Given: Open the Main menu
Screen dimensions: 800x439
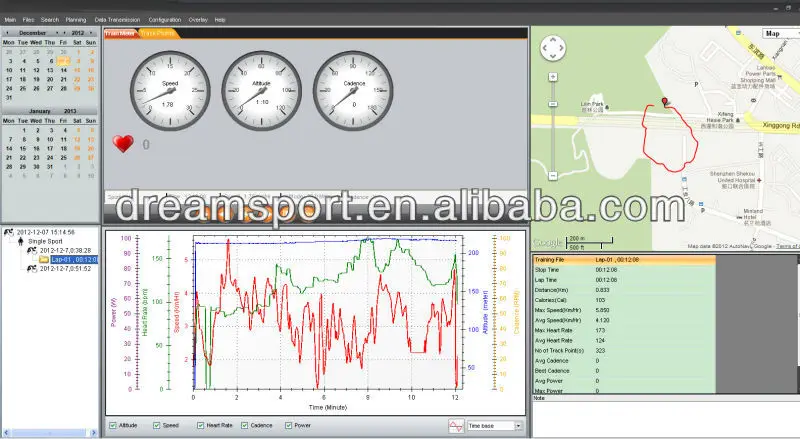Looking at the screenshot, I should (10, 20).
